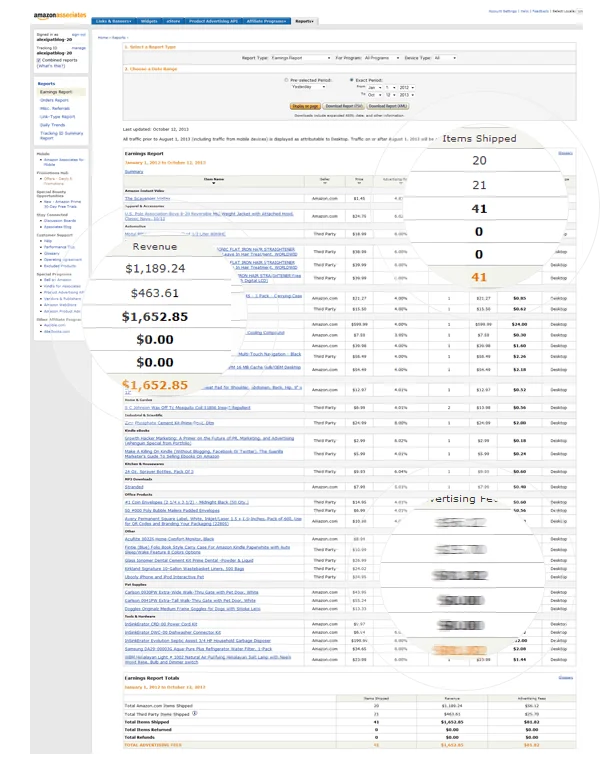
Task: Open the InSinkErator CRD-00 Power Cord link
Action: coord(161,624)
